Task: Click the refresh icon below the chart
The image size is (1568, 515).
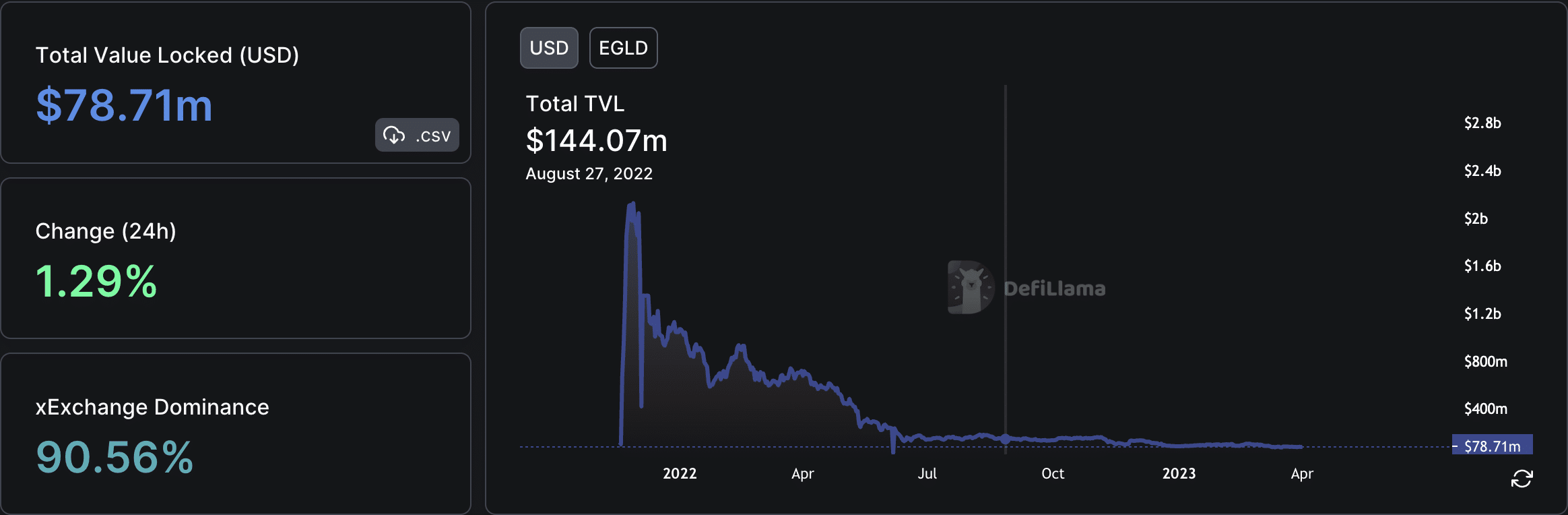Action: point(1522,480)
